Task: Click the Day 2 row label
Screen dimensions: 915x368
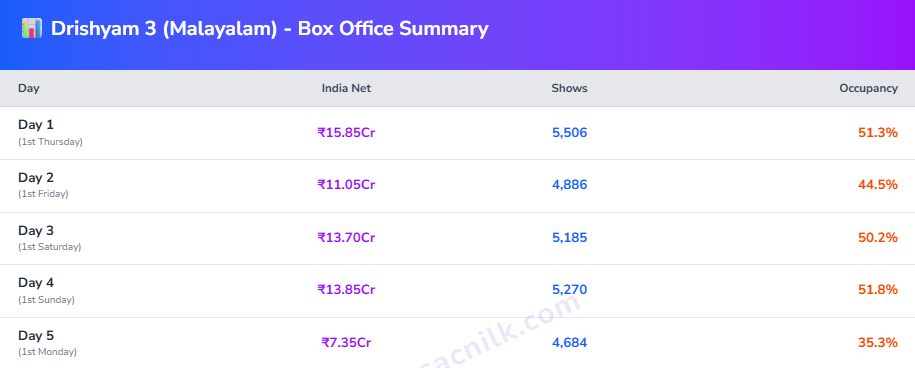Action: click(36, 178)
